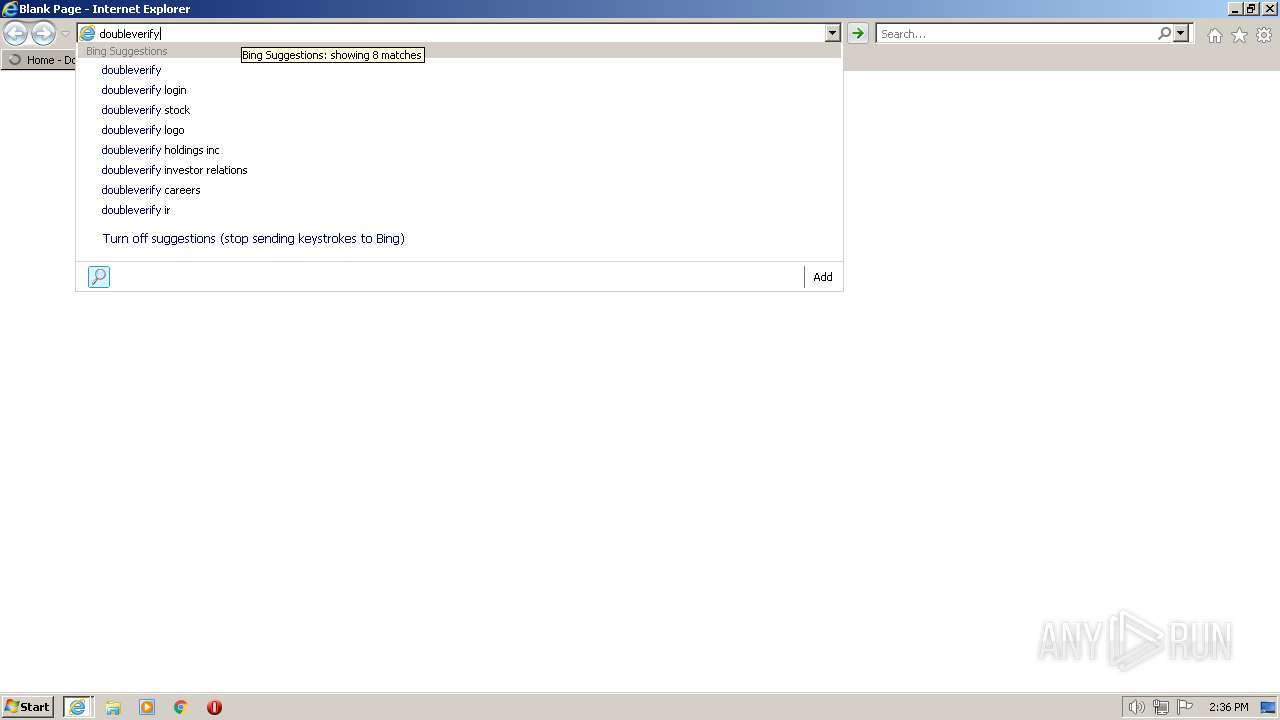Click the IE logo in title bar
This screenshot has width=1280, height=720.
tap(10, 9)
